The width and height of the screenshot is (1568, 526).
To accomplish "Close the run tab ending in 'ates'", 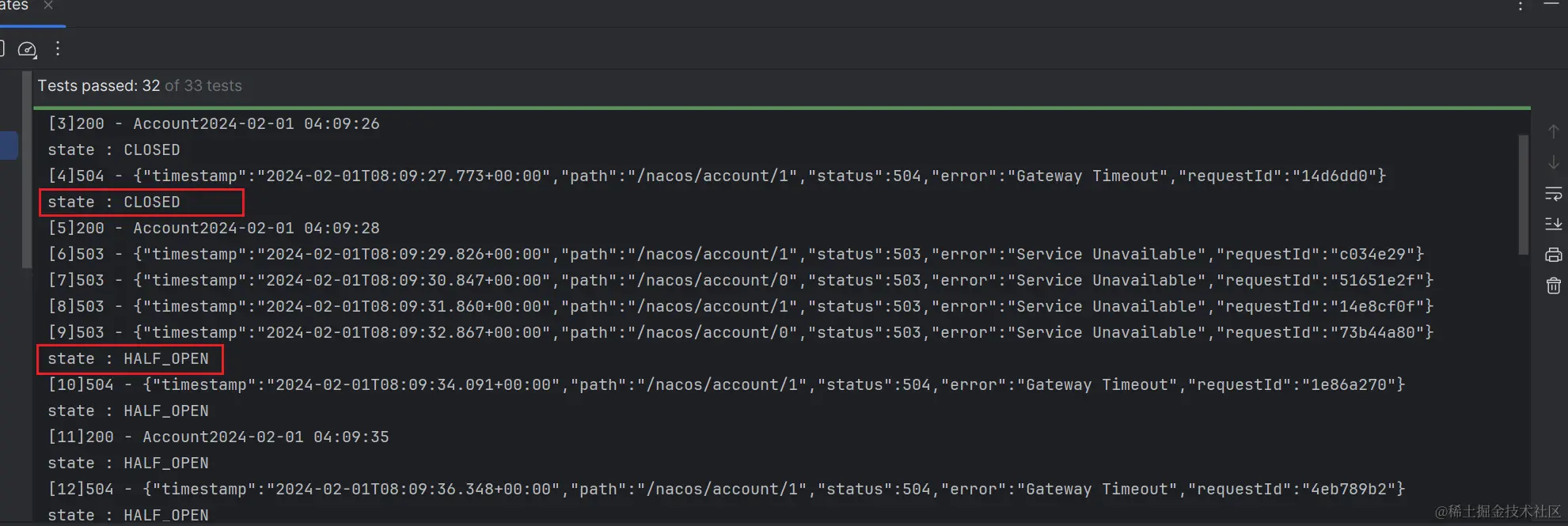I will (48, 5).
